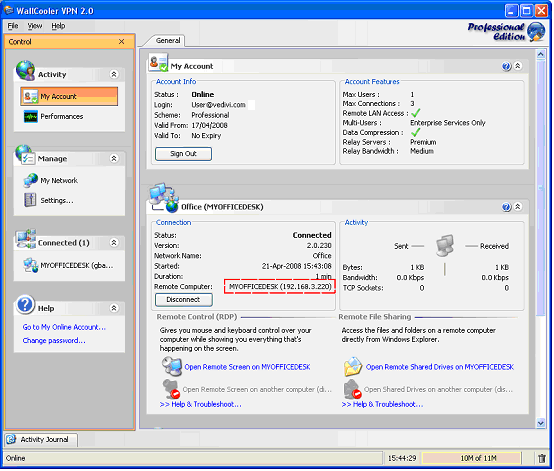This screenshot has height=471, width=554.
Task: Open help for Office (MYOFFICEDESK) panel
Action: point(506,207)
